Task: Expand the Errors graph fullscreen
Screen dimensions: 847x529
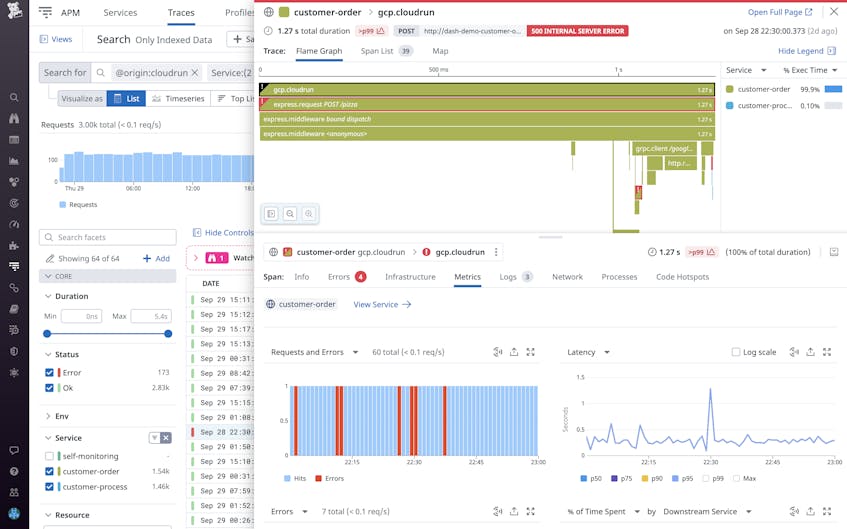Action: coord(530,511)
